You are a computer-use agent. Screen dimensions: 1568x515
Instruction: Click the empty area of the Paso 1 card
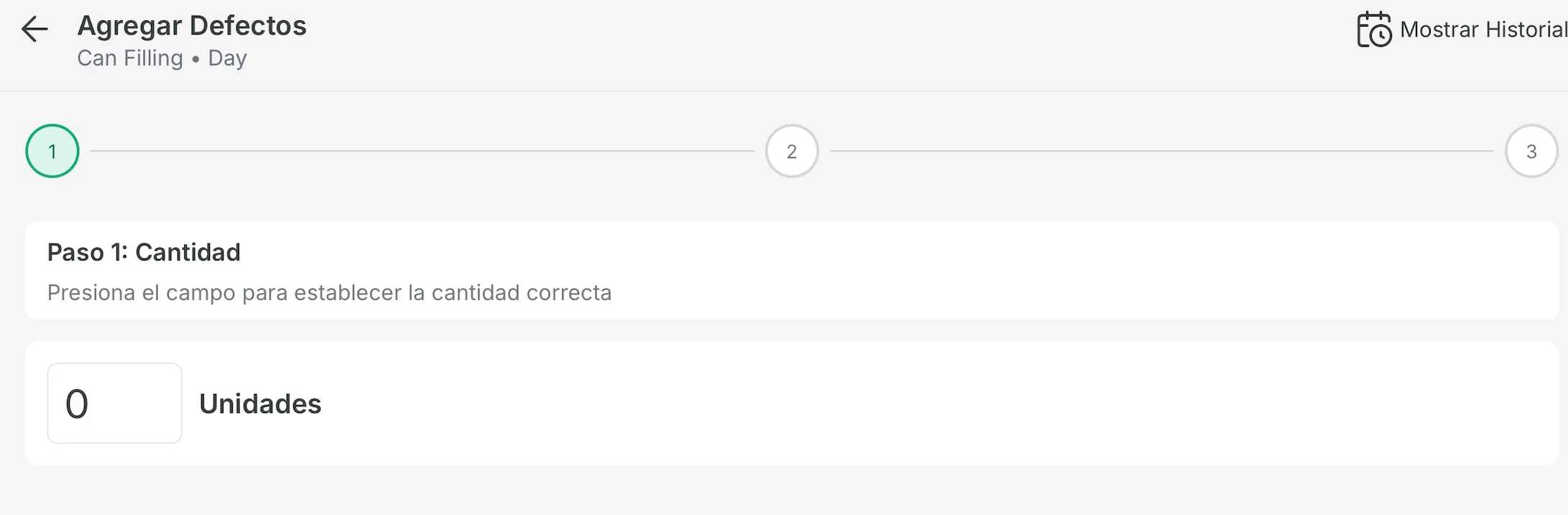1078,270
